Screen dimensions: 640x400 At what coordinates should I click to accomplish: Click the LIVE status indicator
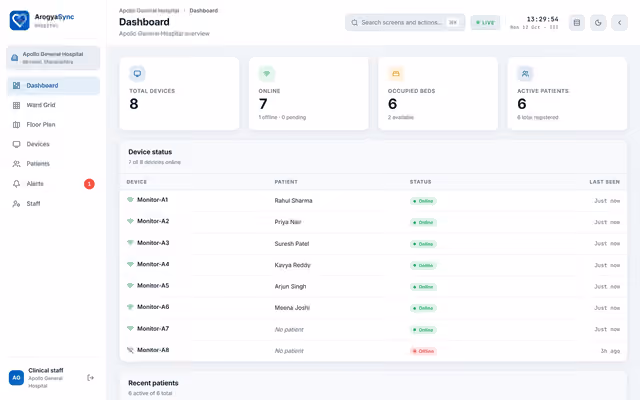(485, 22)
